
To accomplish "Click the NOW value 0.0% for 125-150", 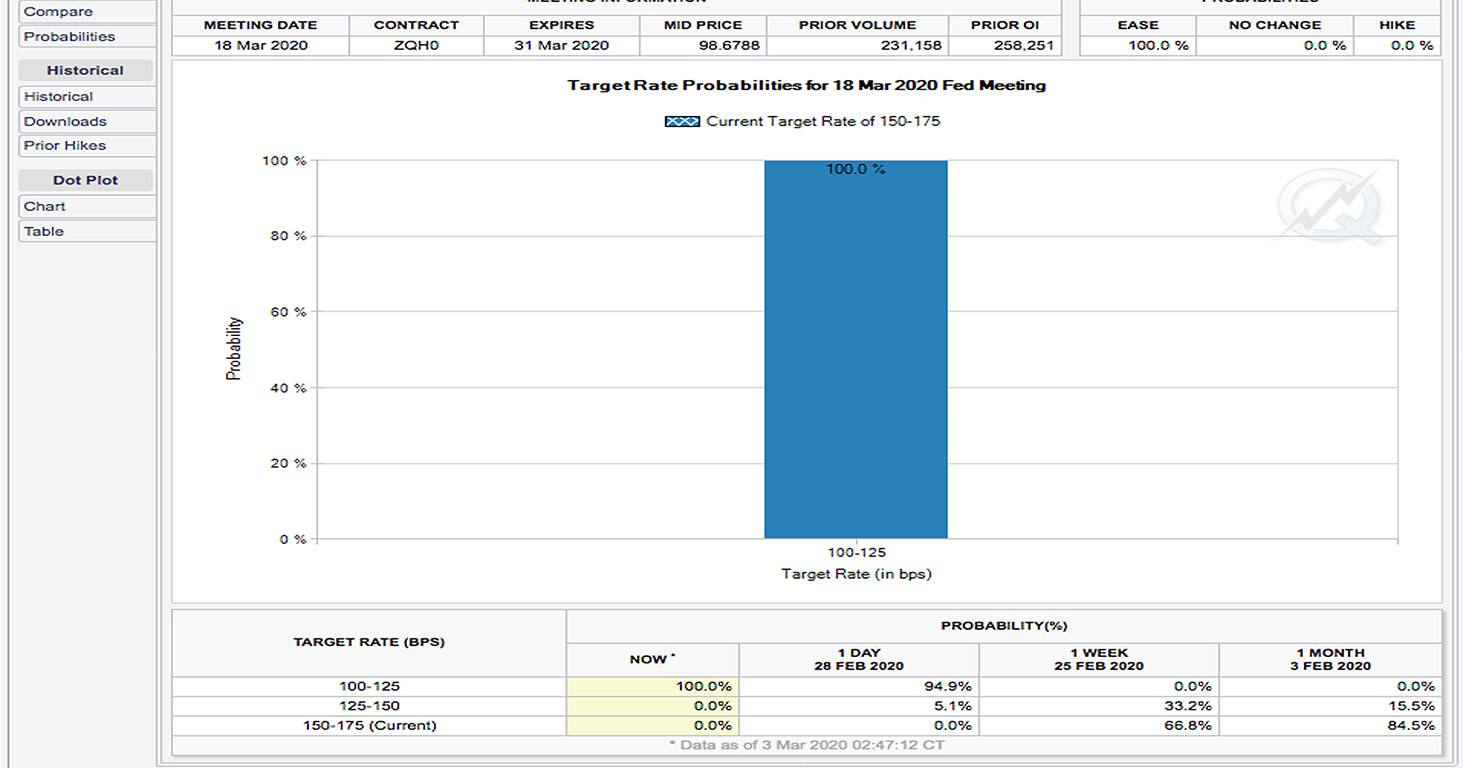I will point(713,706).
